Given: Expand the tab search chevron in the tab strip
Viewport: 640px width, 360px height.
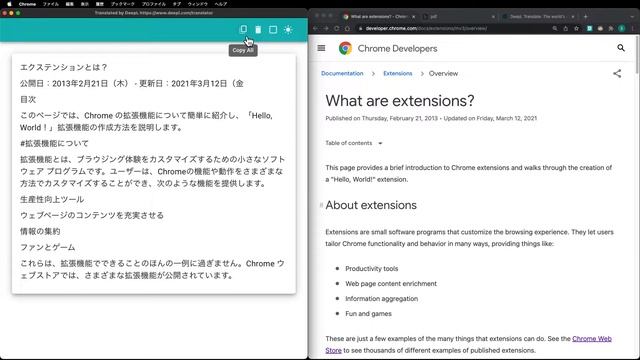Looking at the screenshot, I should coord(632,17).
